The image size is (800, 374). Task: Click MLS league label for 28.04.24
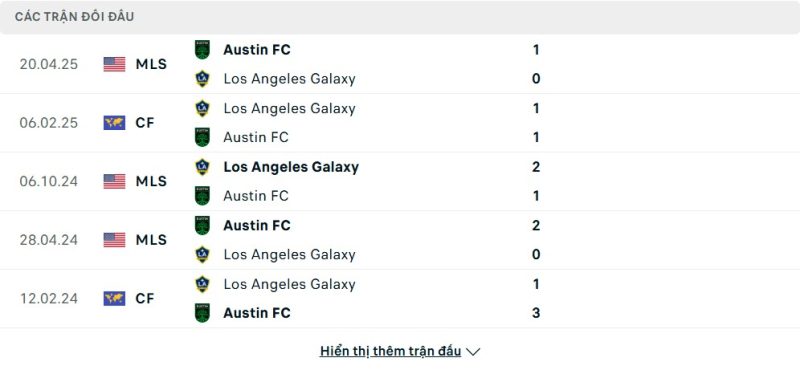tap(151, 240)
